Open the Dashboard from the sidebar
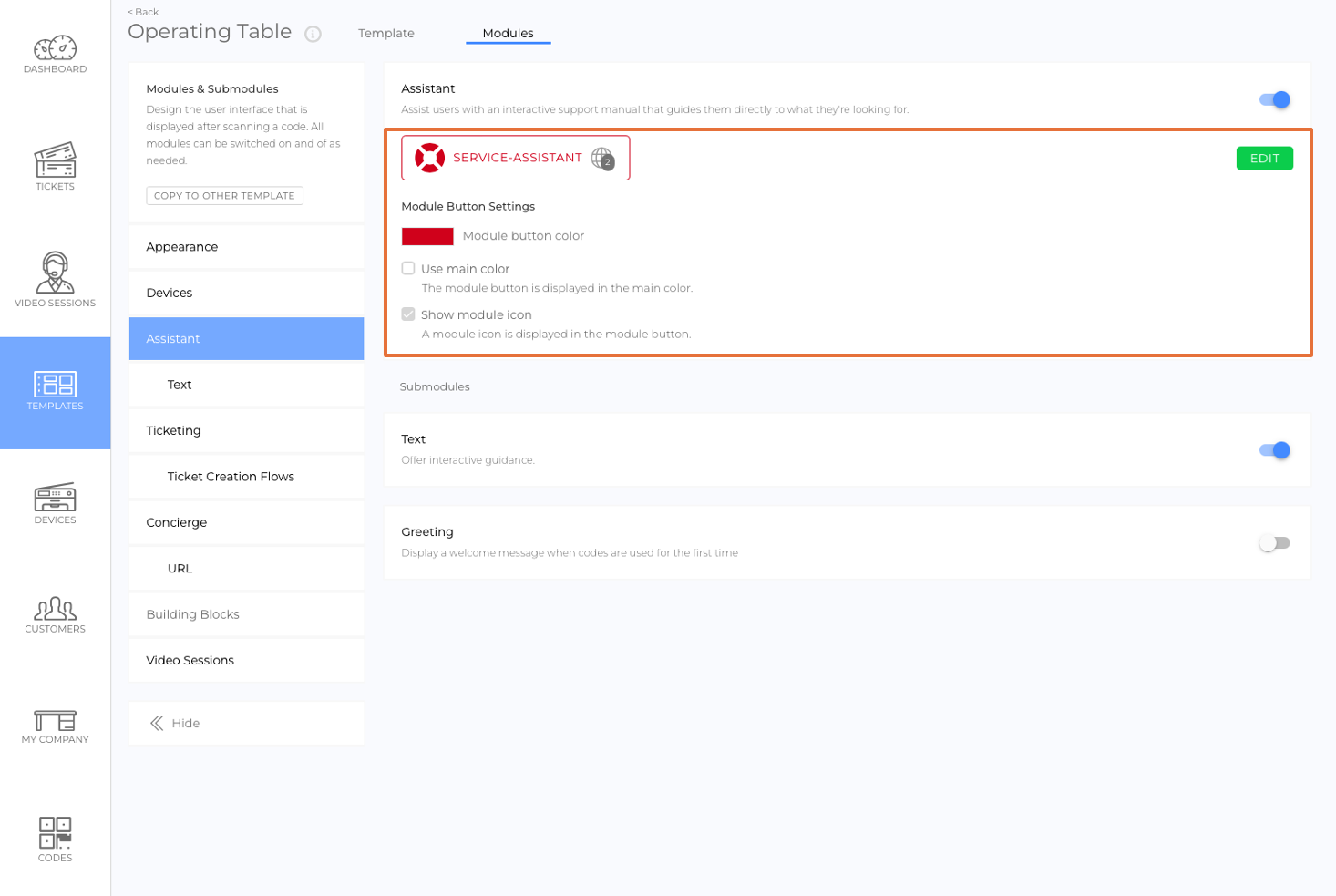 pos(55,53)
